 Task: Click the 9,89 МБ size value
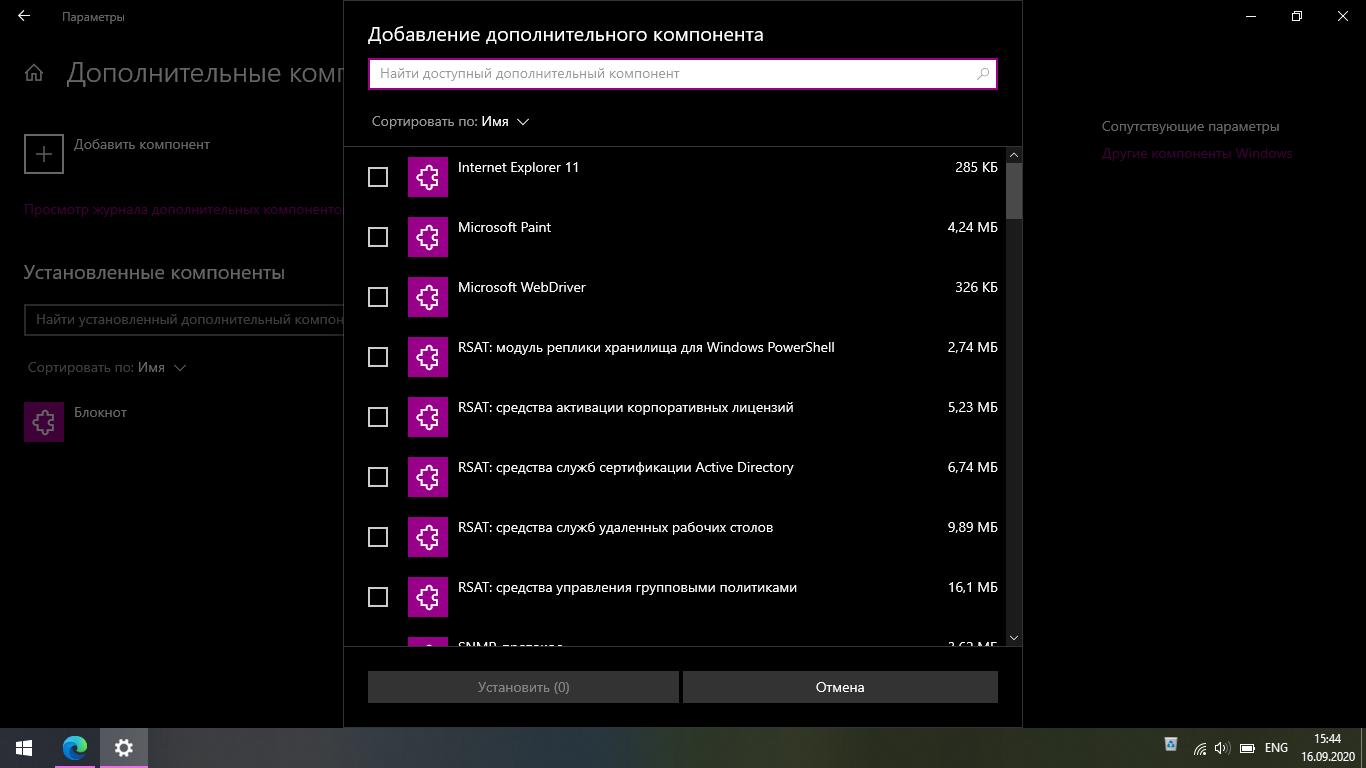(972, 527)
